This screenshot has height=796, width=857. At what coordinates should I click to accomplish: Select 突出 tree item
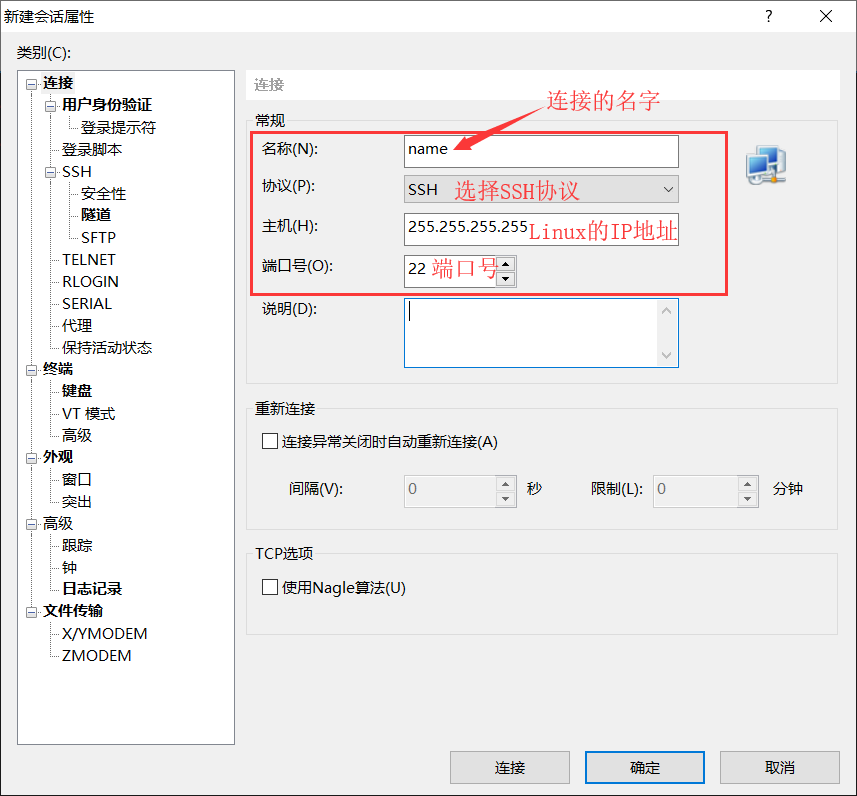[77, 501]
